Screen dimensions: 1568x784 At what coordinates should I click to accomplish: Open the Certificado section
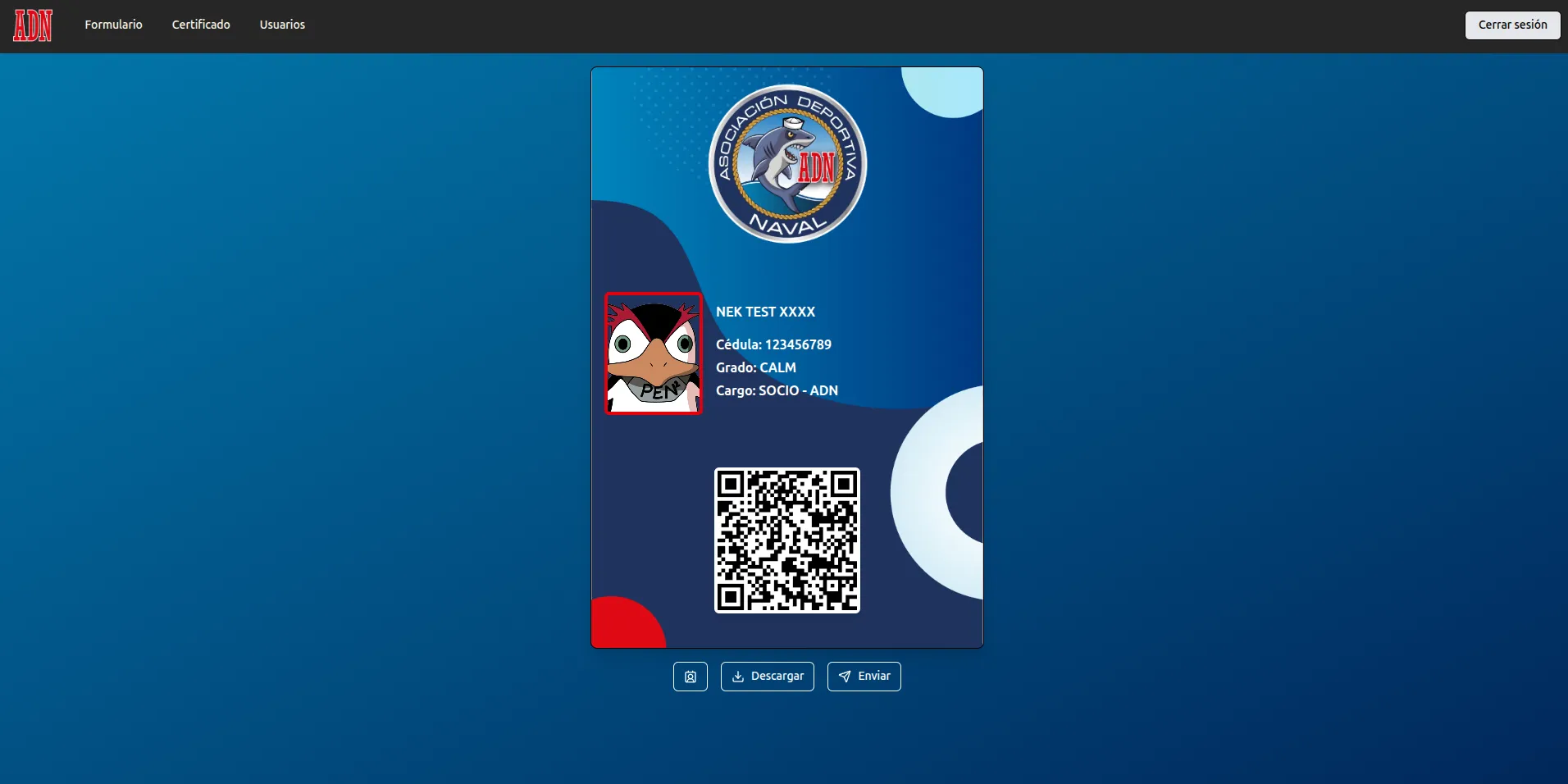tap(200, 25)
